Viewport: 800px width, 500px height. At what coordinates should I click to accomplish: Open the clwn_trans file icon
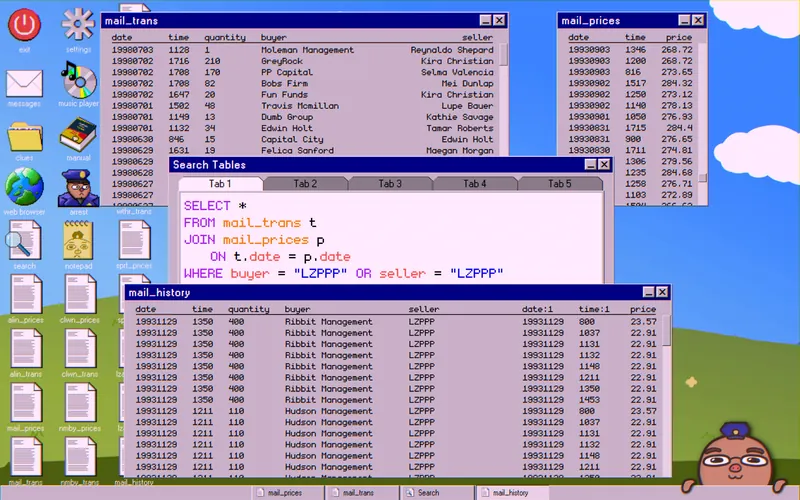point(80,348)
